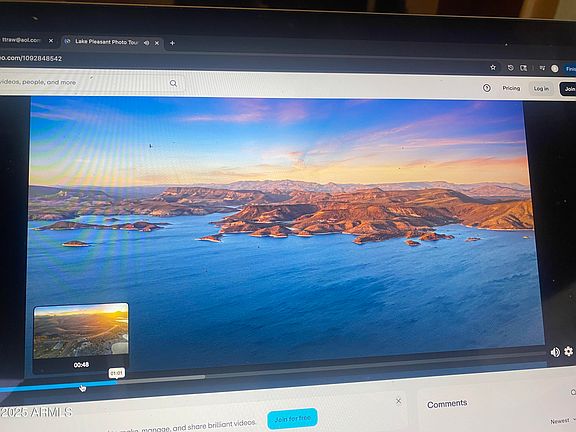Click the Log in button
This screenshot has width=576, height=432.
tap(541, 89)
